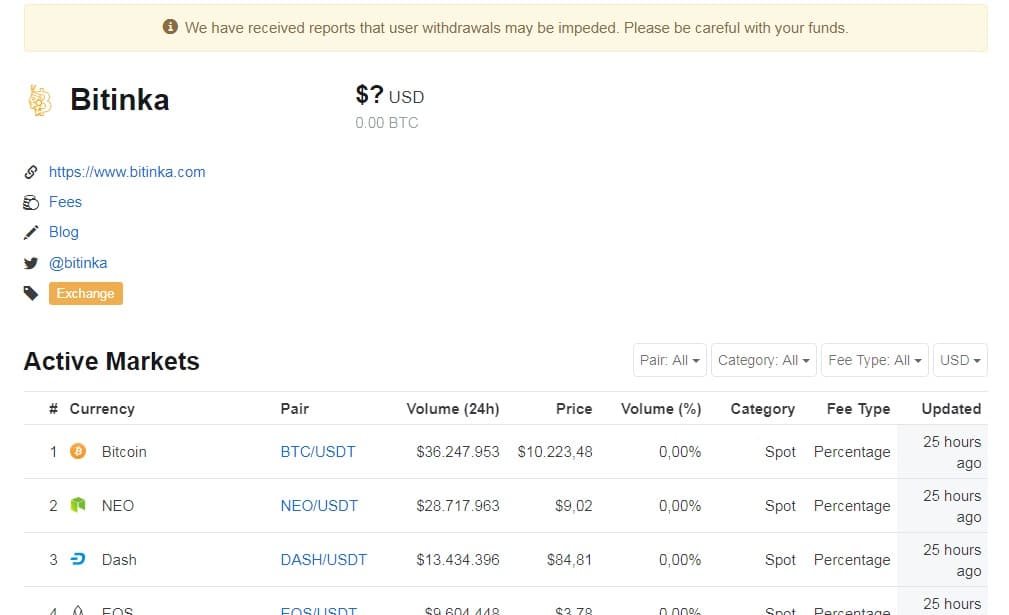Viewport: 1009px width, 615px height.
Task: Click 0,00% volume in the Bitcoin row
Action: (680, 452)
